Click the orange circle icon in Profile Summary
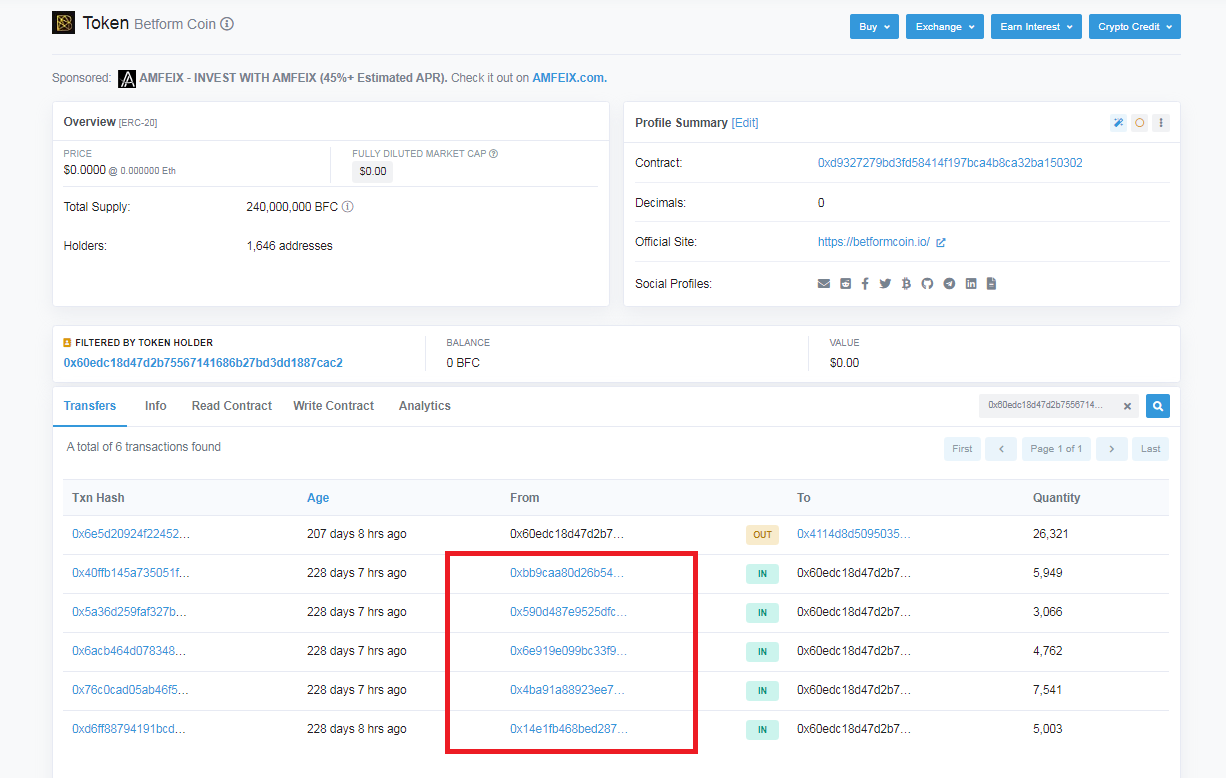This screenshot has width=1226, height=778. 1140,123
